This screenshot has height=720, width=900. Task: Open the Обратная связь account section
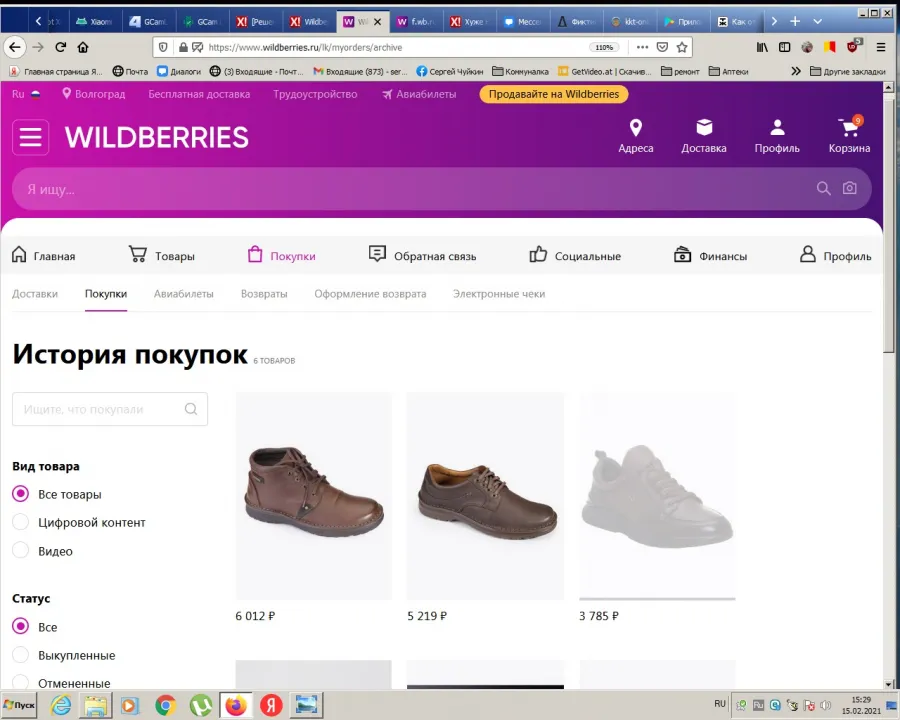422,255
